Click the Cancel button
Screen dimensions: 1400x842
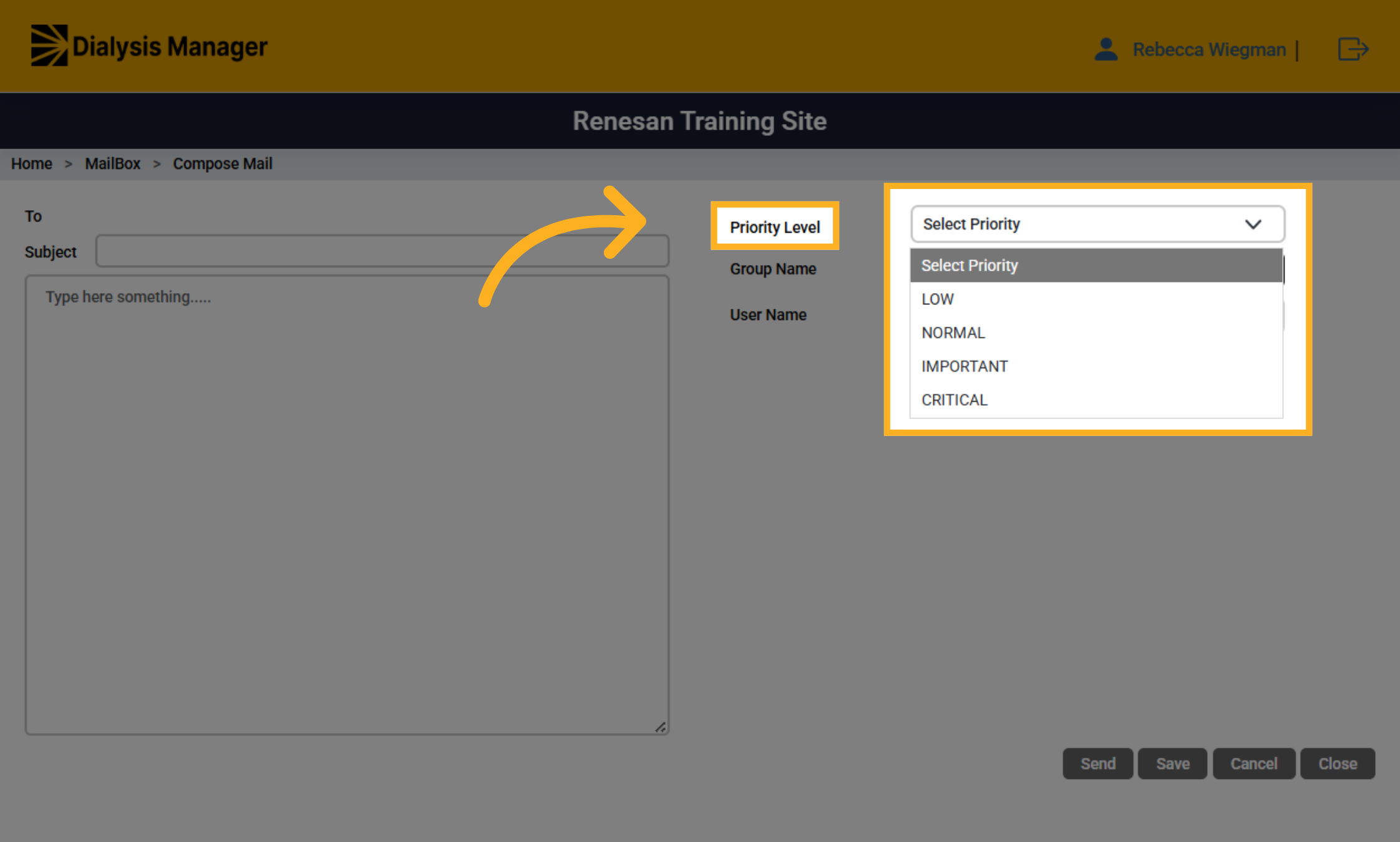[x=1253, y=763]
